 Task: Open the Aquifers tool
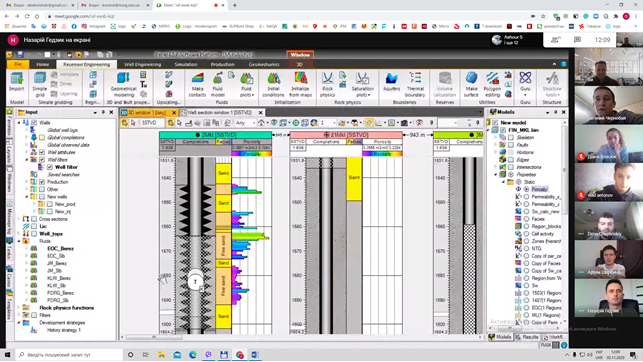pyautogui.click(x=391, y=82)
